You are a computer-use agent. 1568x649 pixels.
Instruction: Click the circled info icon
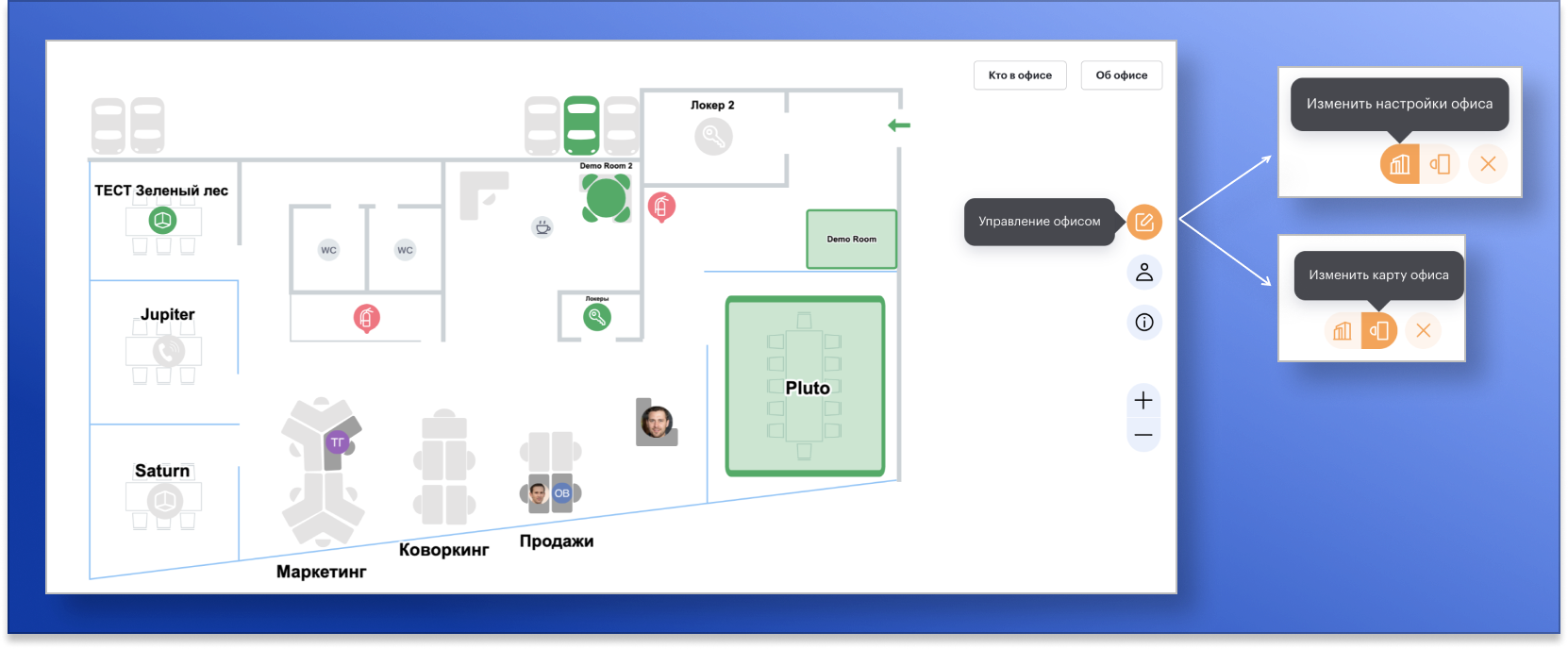1143,323
